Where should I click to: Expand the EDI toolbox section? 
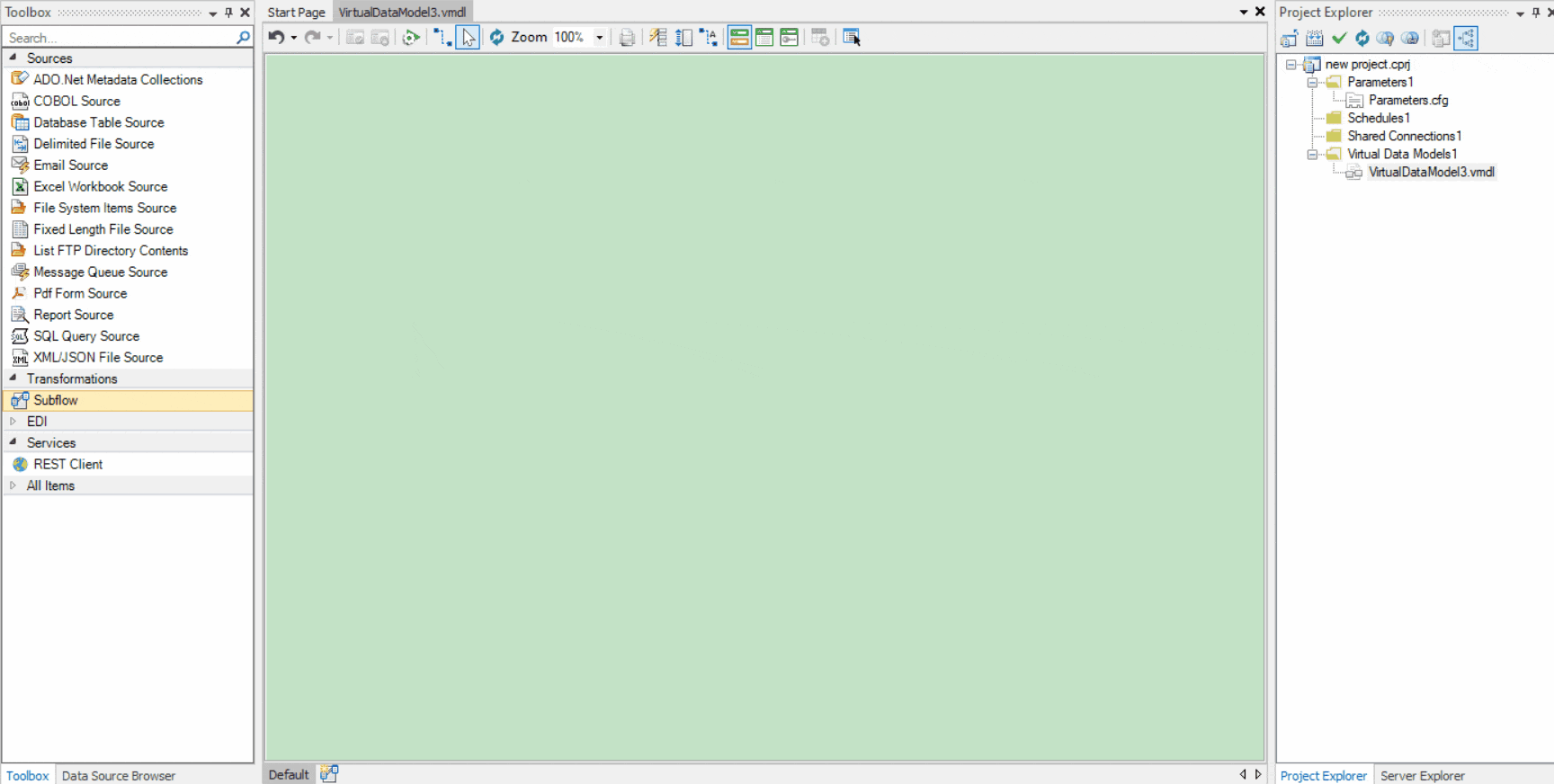(x=13, y=421)
